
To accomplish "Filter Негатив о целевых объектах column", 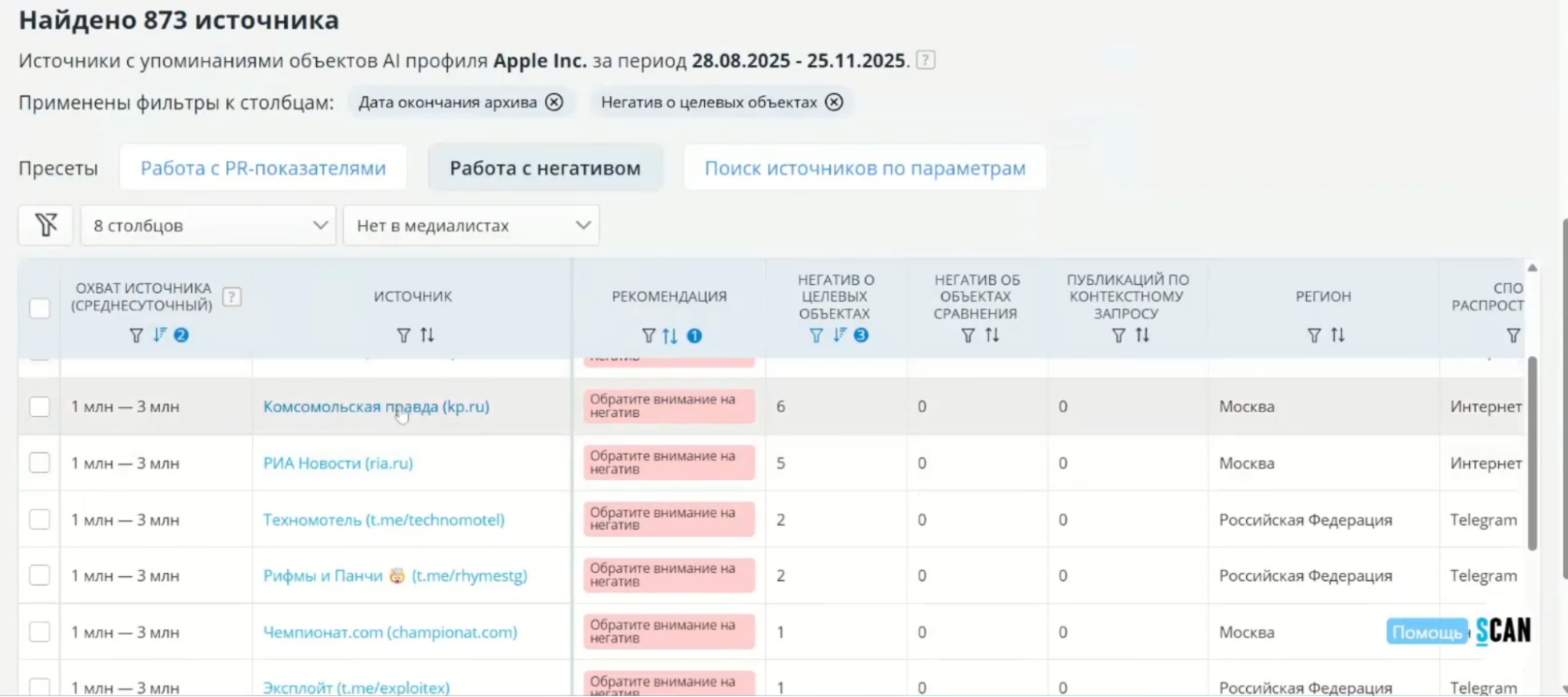I will tap(817, 336).
